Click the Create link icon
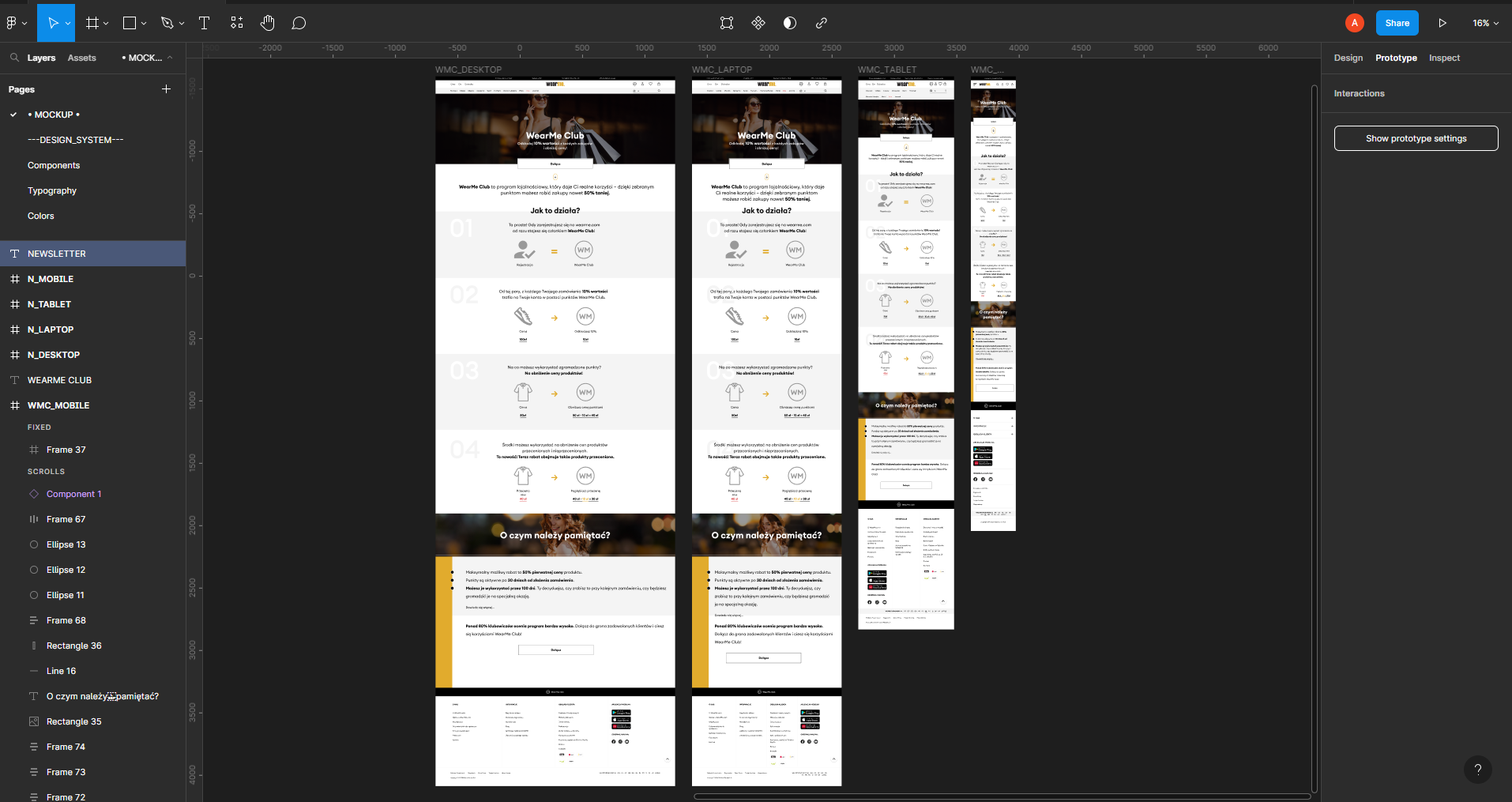Viewport: 1512px width, 802px height. point(822,23)
